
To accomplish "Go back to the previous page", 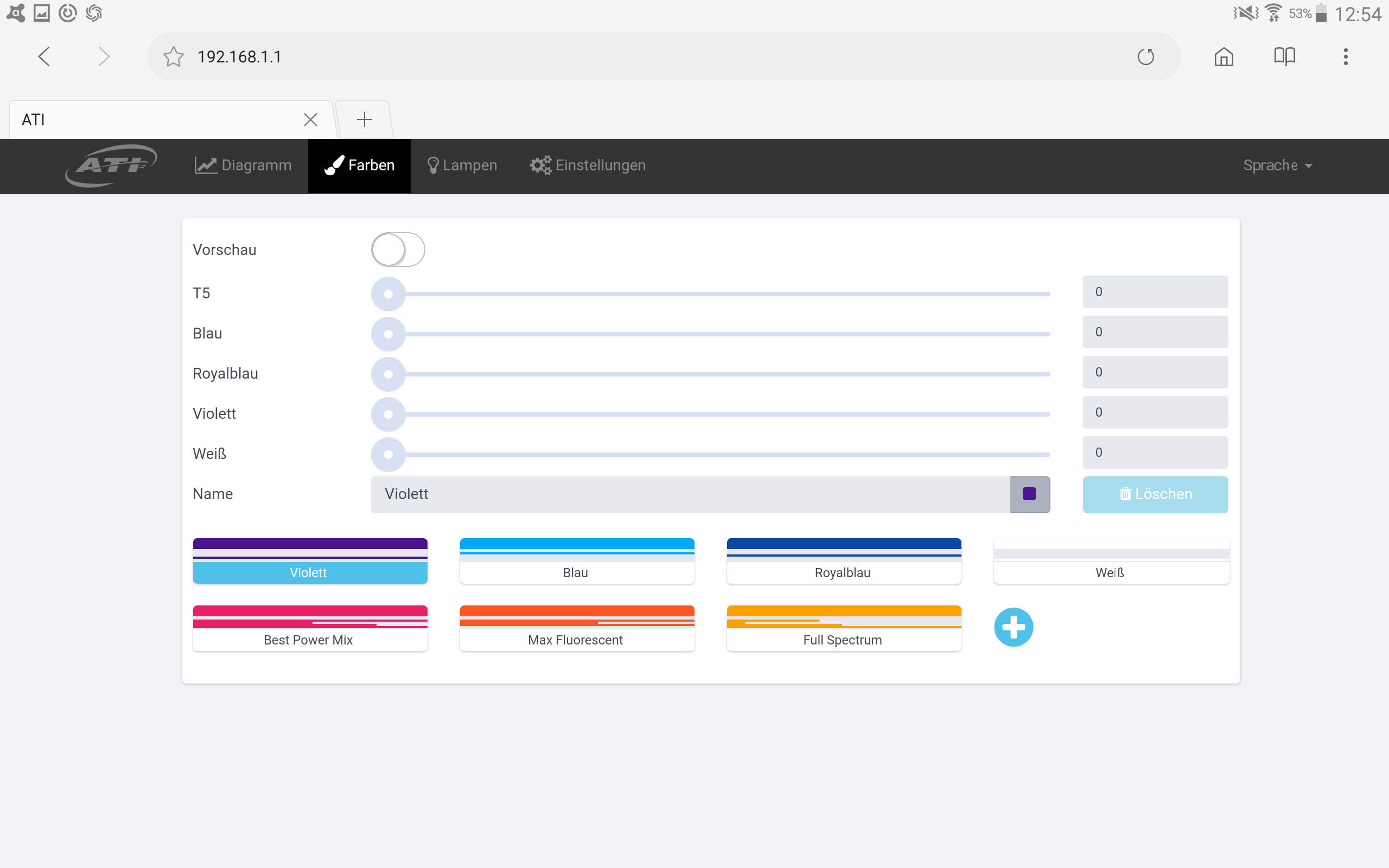I will click(x=44, y=57).
